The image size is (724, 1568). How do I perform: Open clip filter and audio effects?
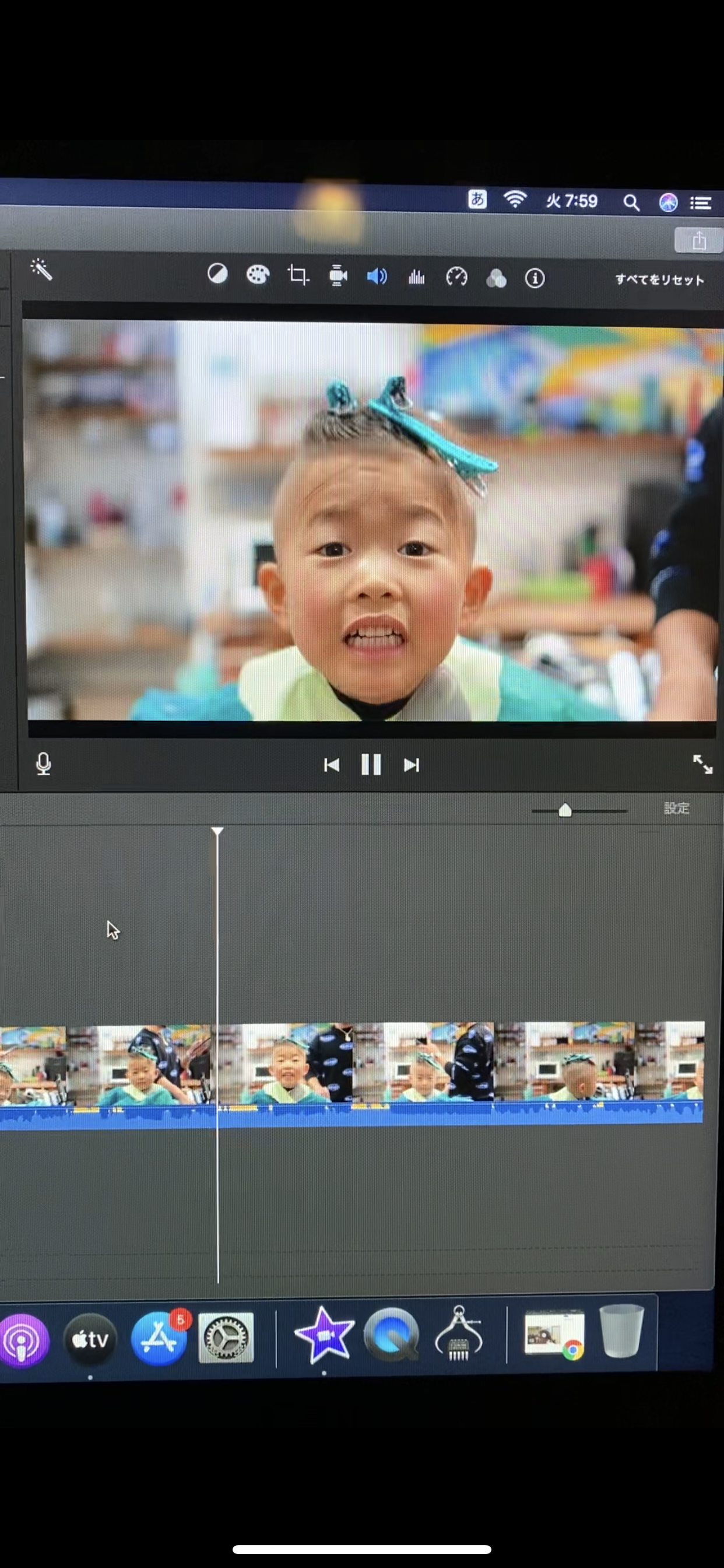click(x=496, y=279)
